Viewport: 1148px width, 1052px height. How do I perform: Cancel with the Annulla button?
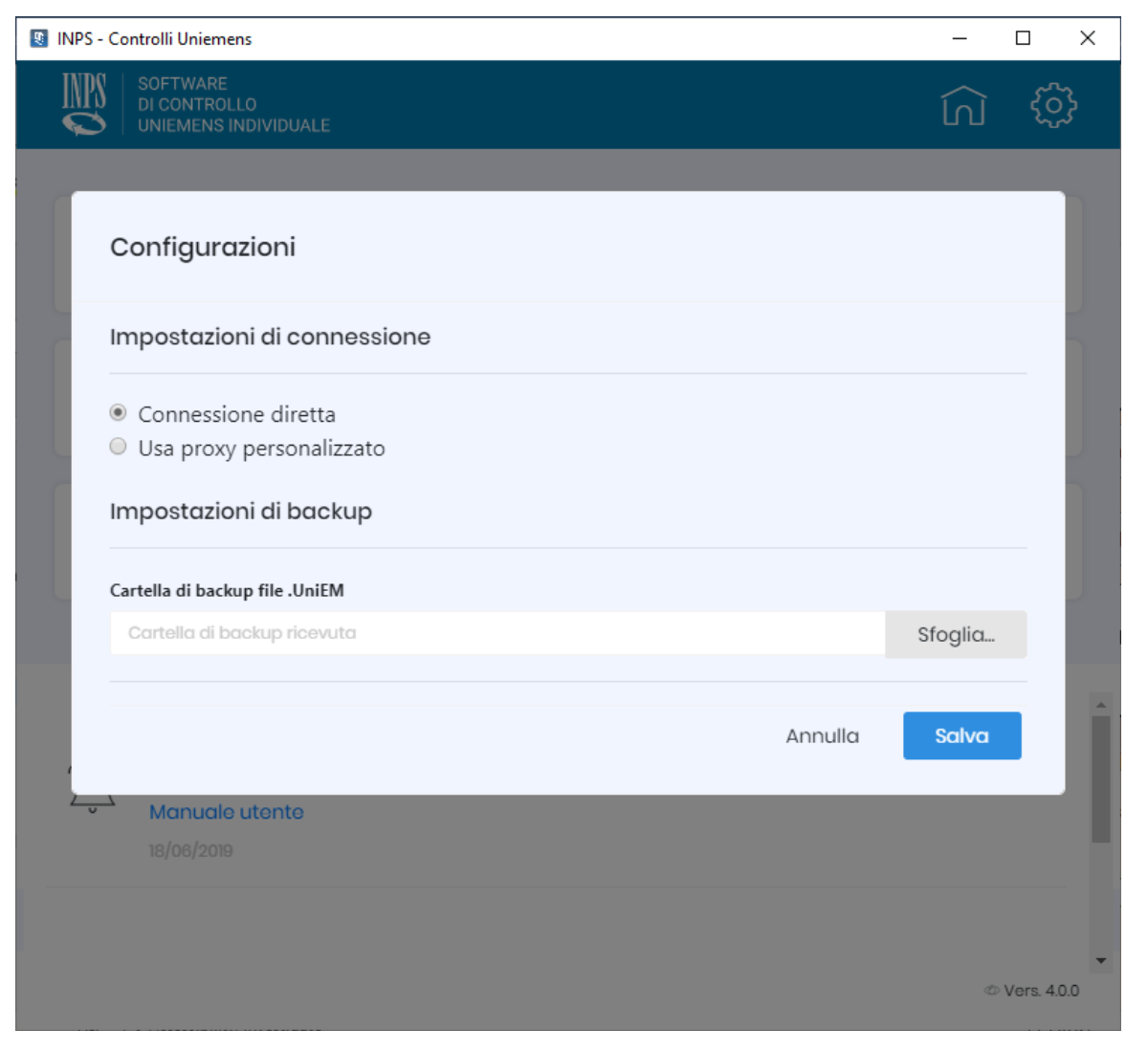coord(822,735)
